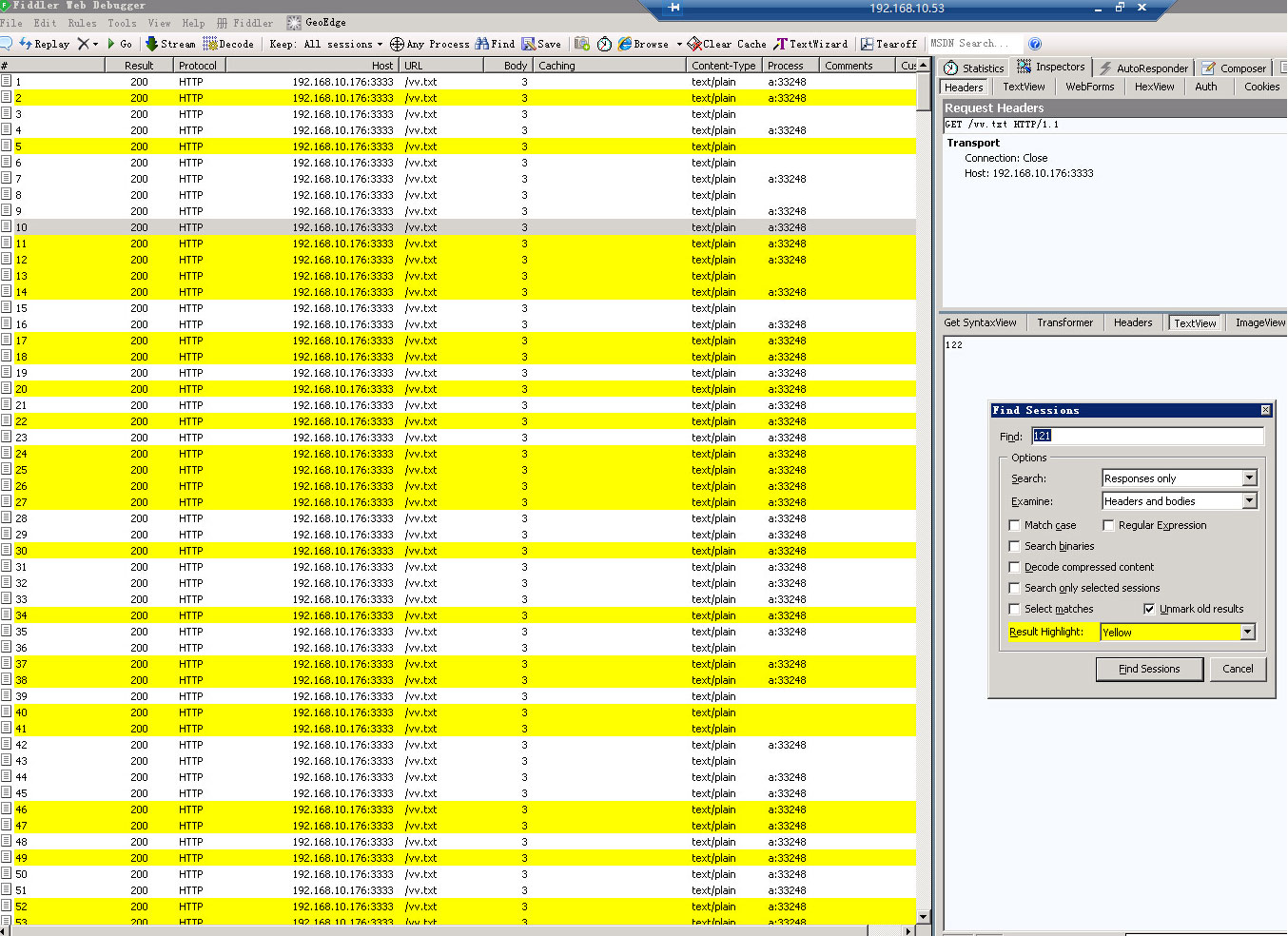Open the request HexView inspector tab

point(1154,87)
